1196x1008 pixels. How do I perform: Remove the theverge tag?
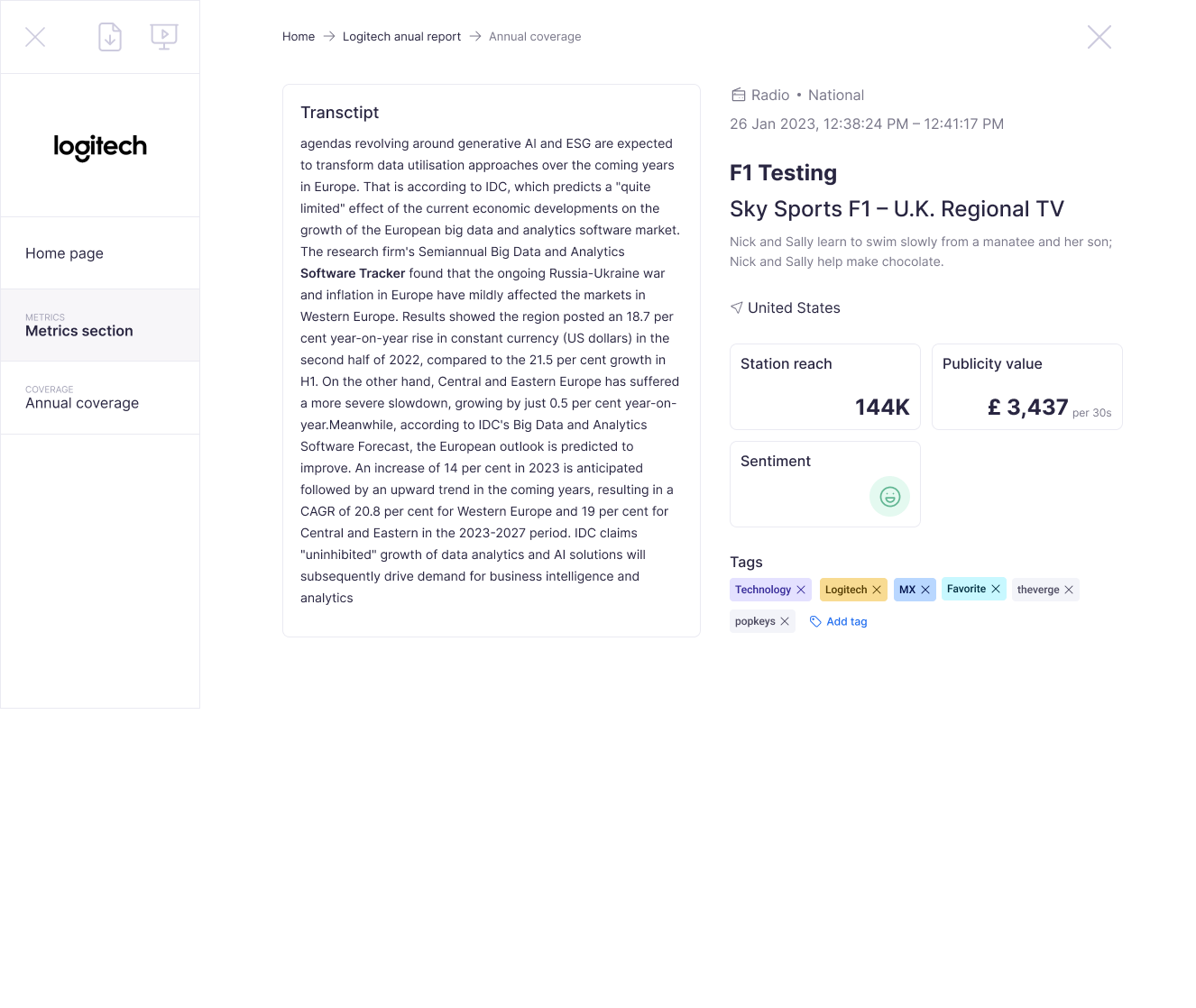pyautogui.click(x=1070, y=589)
